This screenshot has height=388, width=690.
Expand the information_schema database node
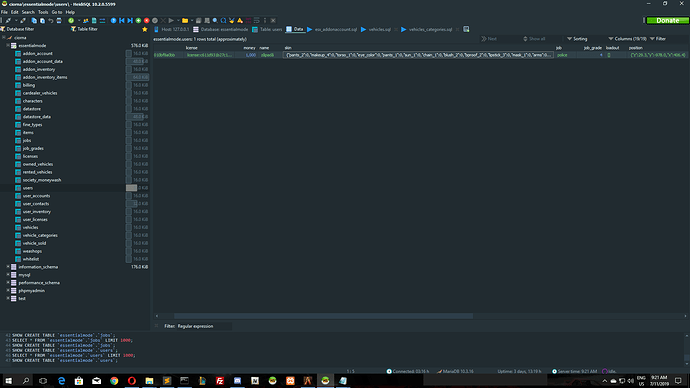(x=8, y=267)
